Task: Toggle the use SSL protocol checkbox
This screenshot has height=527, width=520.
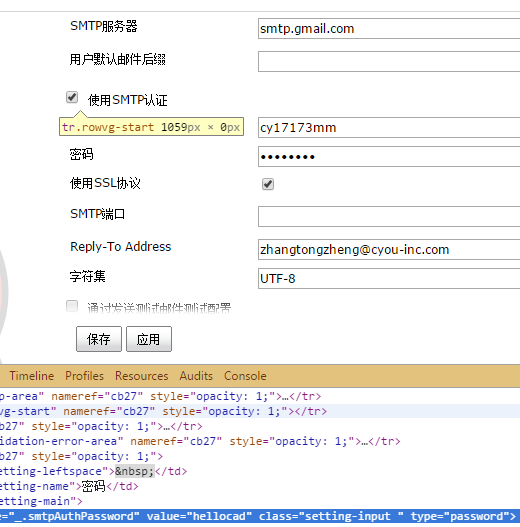Action: (x=268, y=184)
